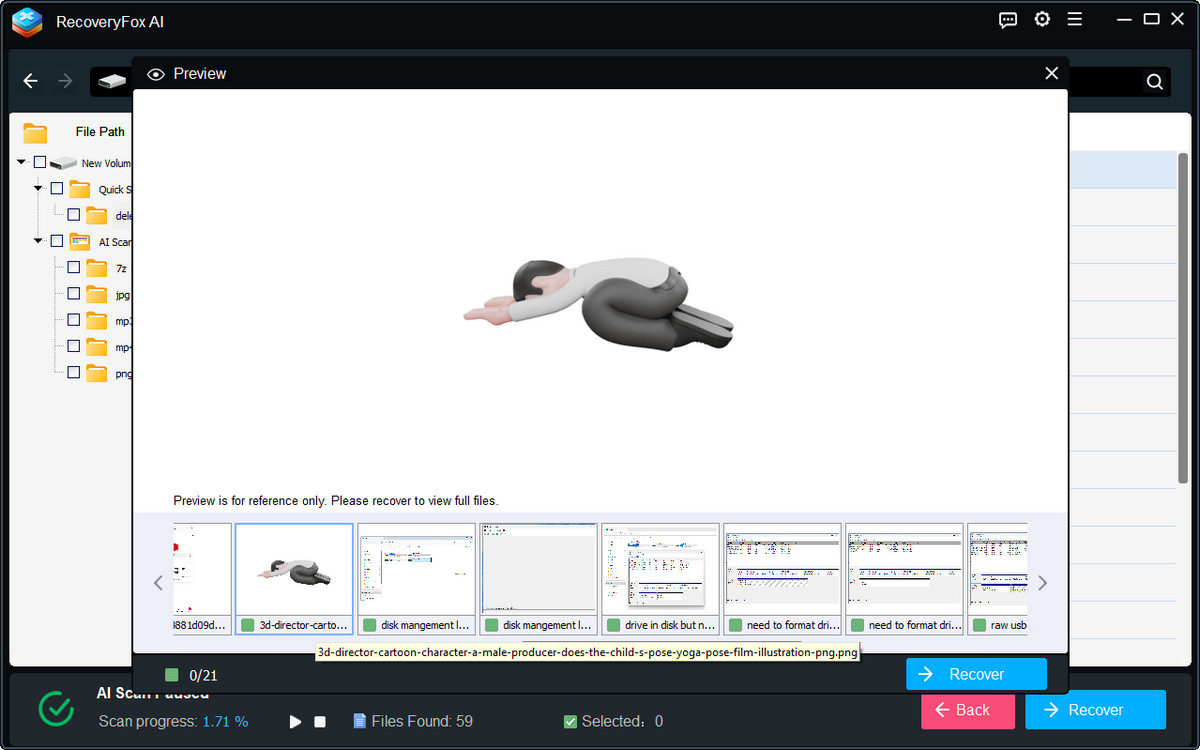Collapse the Quick Scan tree node
The height and width of the screenshot is (750, 1200).
click(x=38, y=188)
